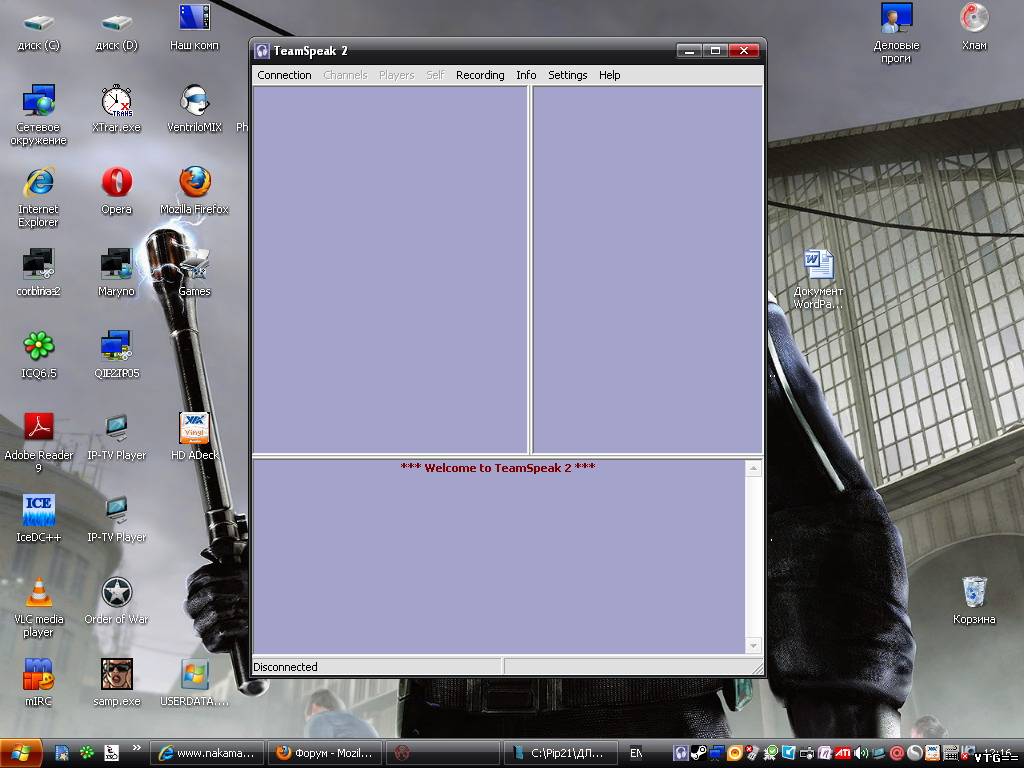The width and height of the screenshot is (1024, 768).
Task: Switch to the C:\Pip21 taskbar window
Action: pyautogui.click(x=560, y=753)
